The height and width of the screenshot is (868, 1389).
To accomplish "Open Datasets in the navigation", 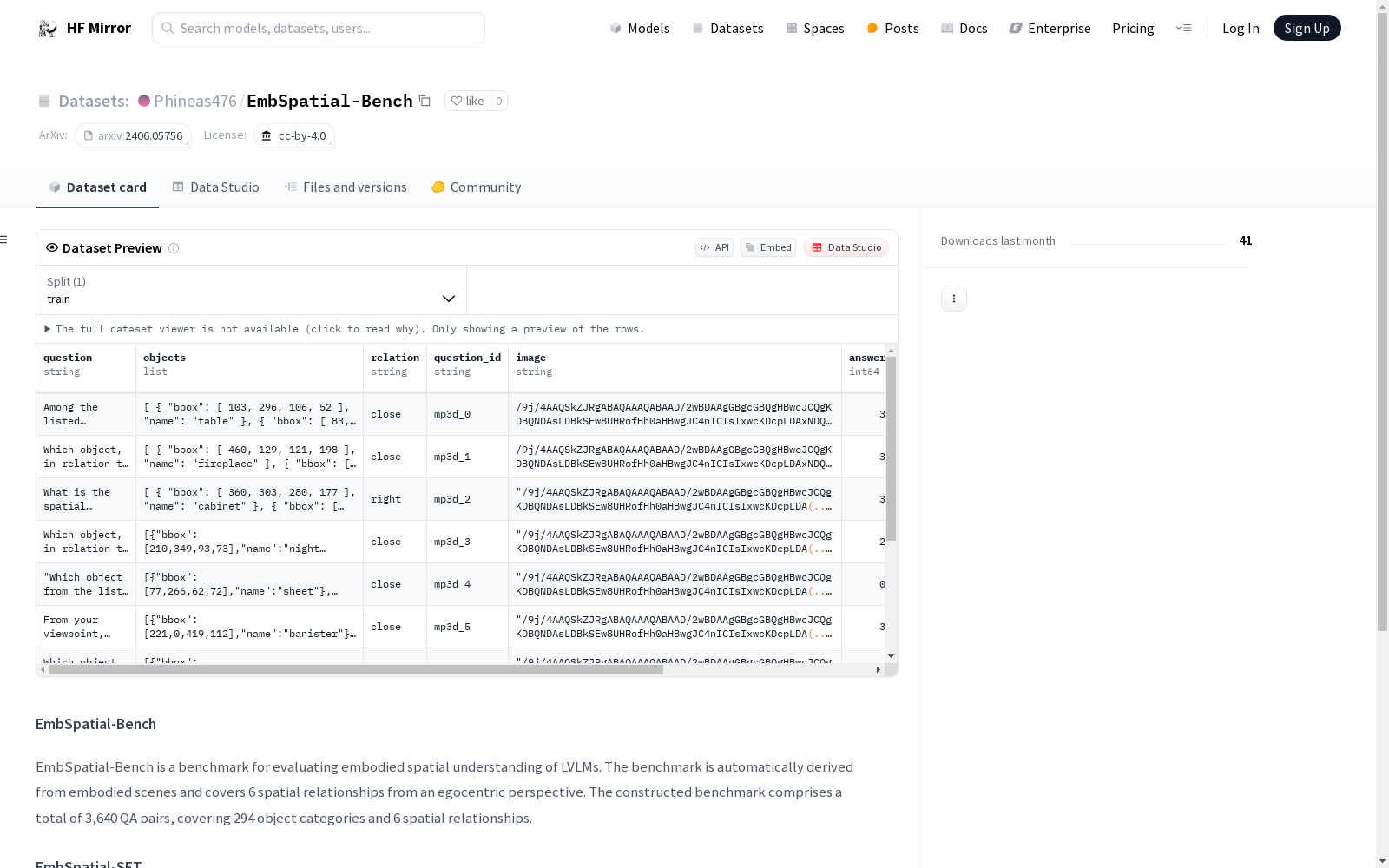I will (x=727, y=28).
